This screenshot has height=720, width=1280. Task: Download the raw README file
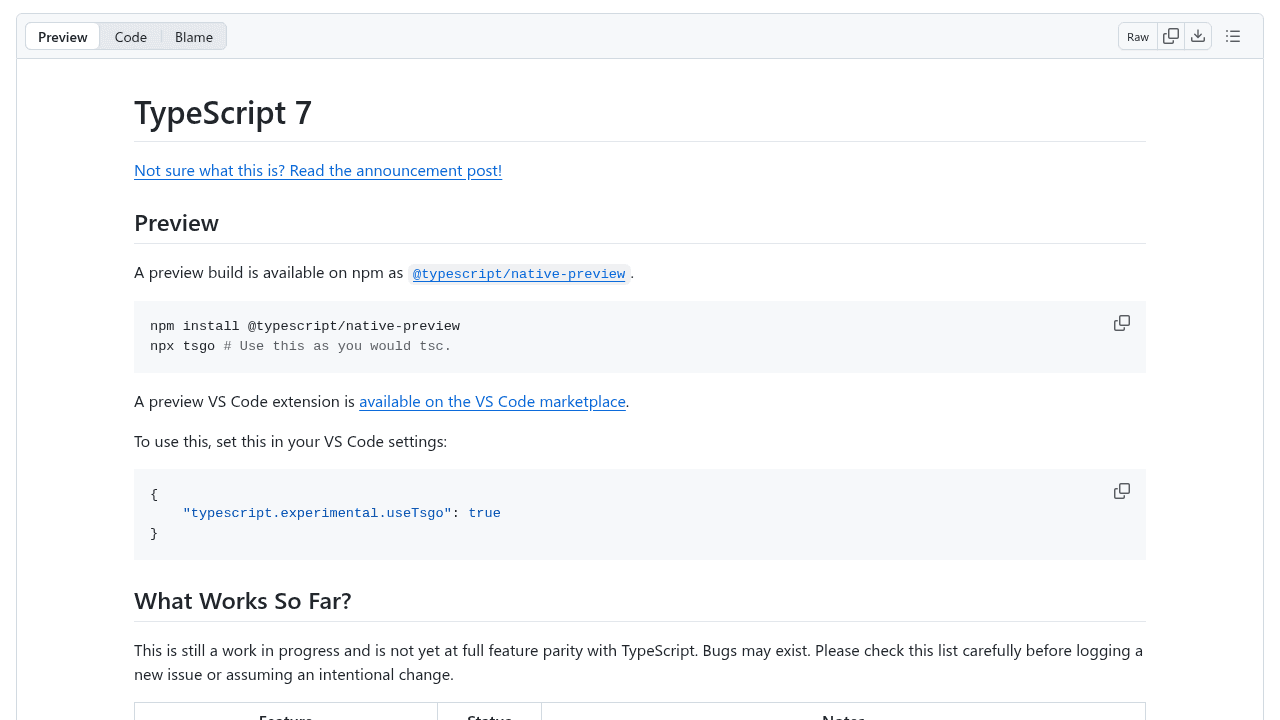pos(1198,36)
